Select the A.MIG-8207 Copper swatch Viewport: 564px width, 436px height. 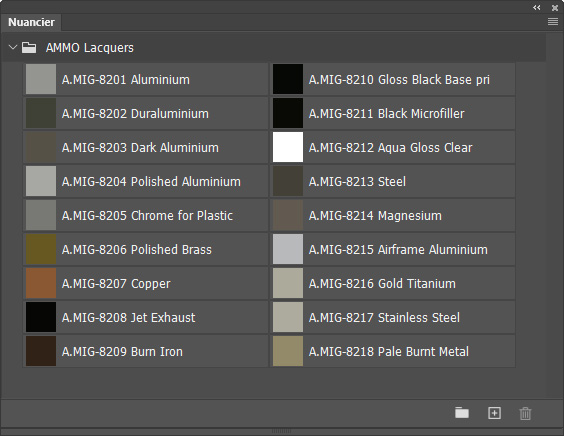(x=41, y=283)
